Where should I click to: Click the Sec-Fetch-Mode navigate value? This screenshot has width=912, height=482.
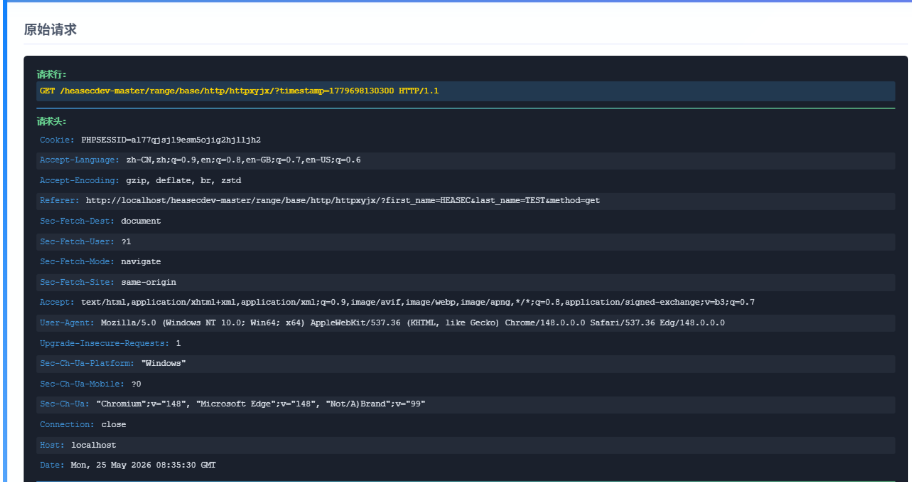tap(141, 262)
